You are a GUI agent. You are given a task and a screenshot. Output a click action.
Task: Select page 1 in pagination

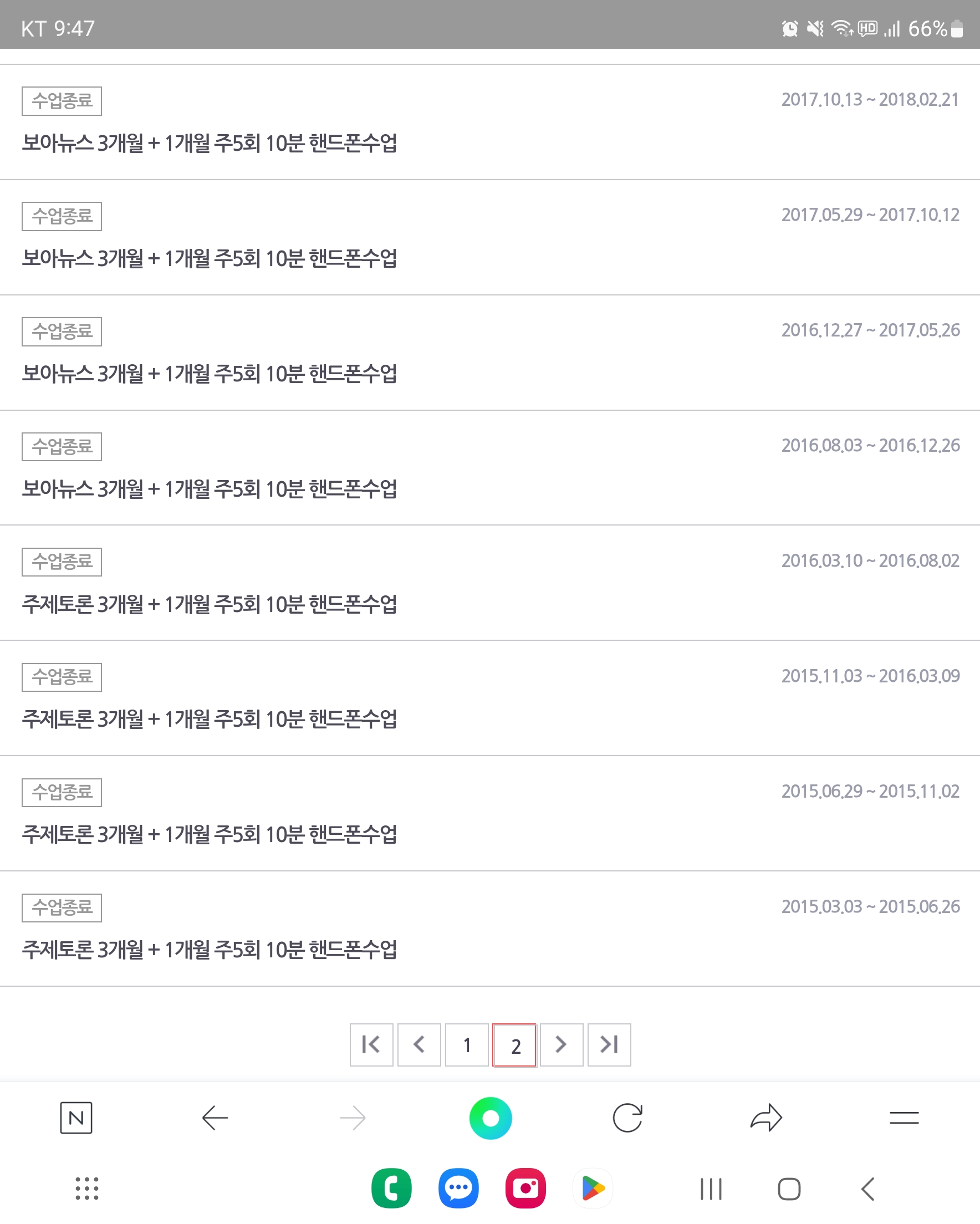point(467,1044)
